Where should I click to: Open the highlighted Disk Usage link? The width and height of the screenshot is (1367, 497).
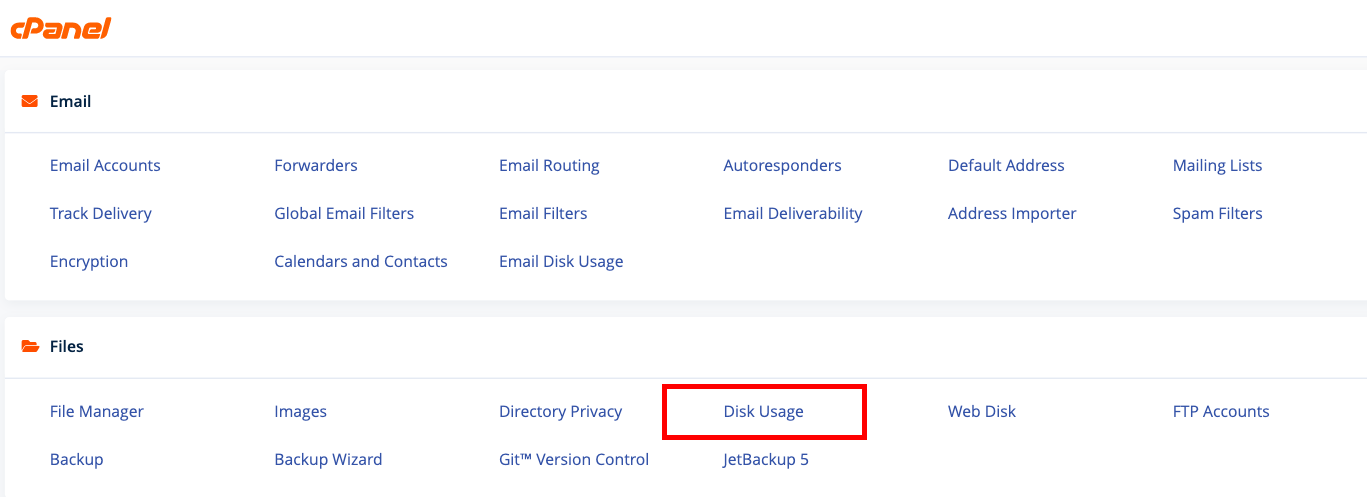pos(763,411)
